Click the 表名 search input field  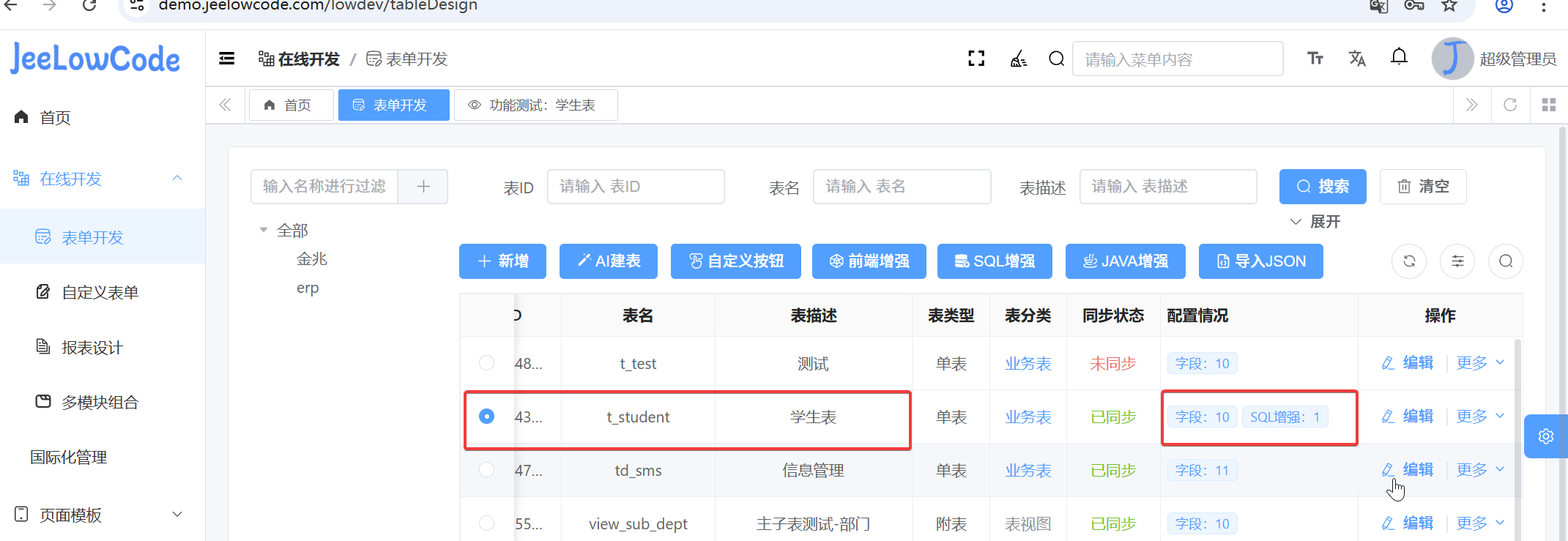coord(902,187)
